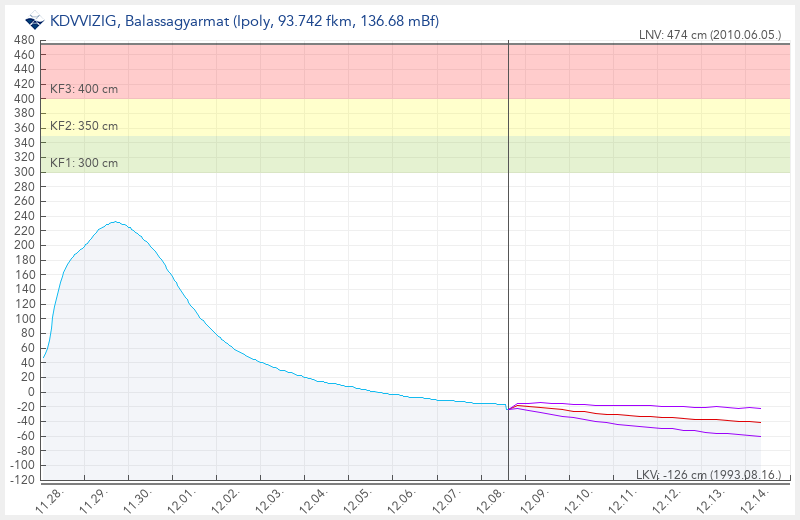800x520 pixels.
Task: Click the green KF1 alert band
Action: coord(300,154)
